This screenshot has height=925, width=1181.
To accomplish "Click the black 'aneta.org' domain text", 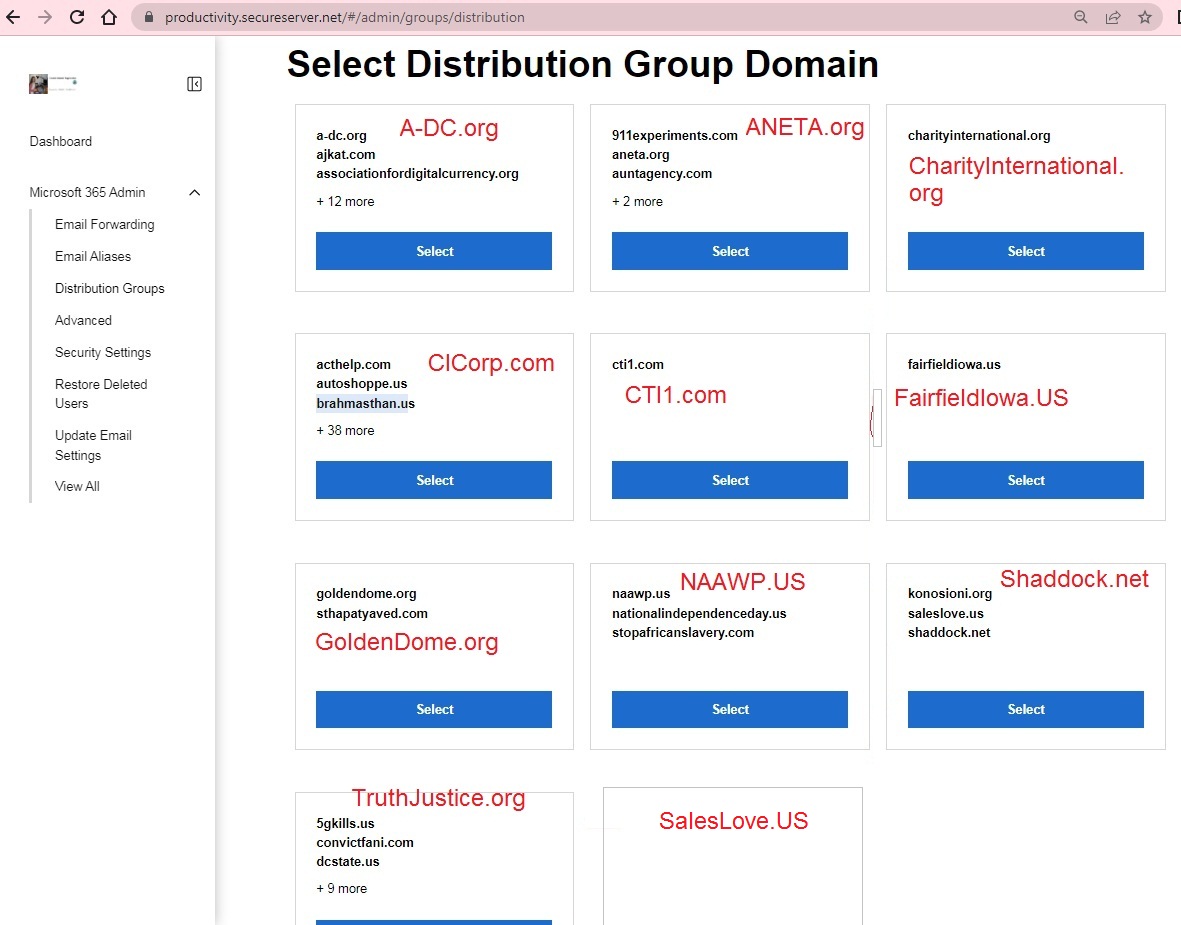I will tap(641, 154).
